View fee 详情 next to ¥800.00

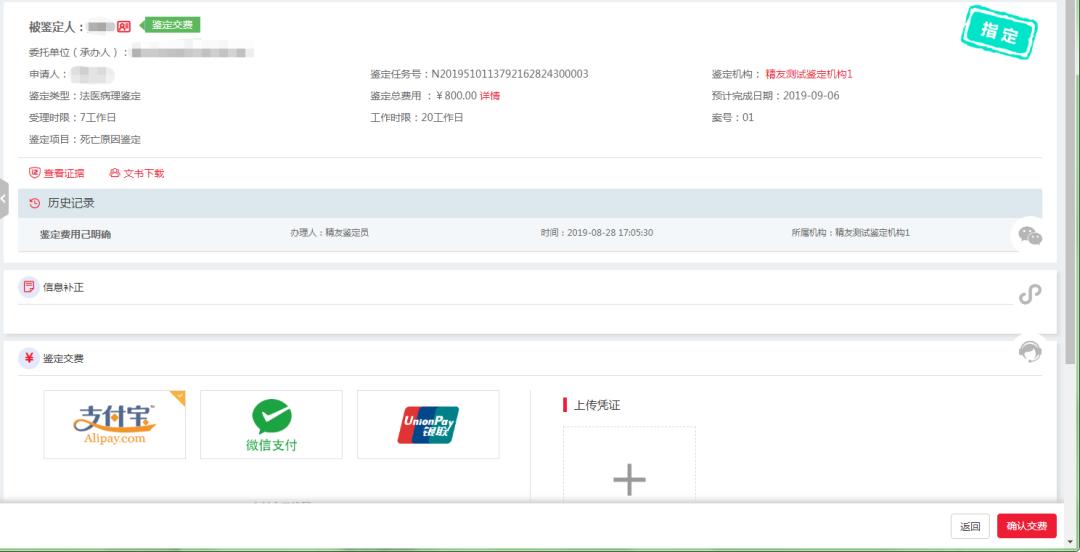[490, 96]
